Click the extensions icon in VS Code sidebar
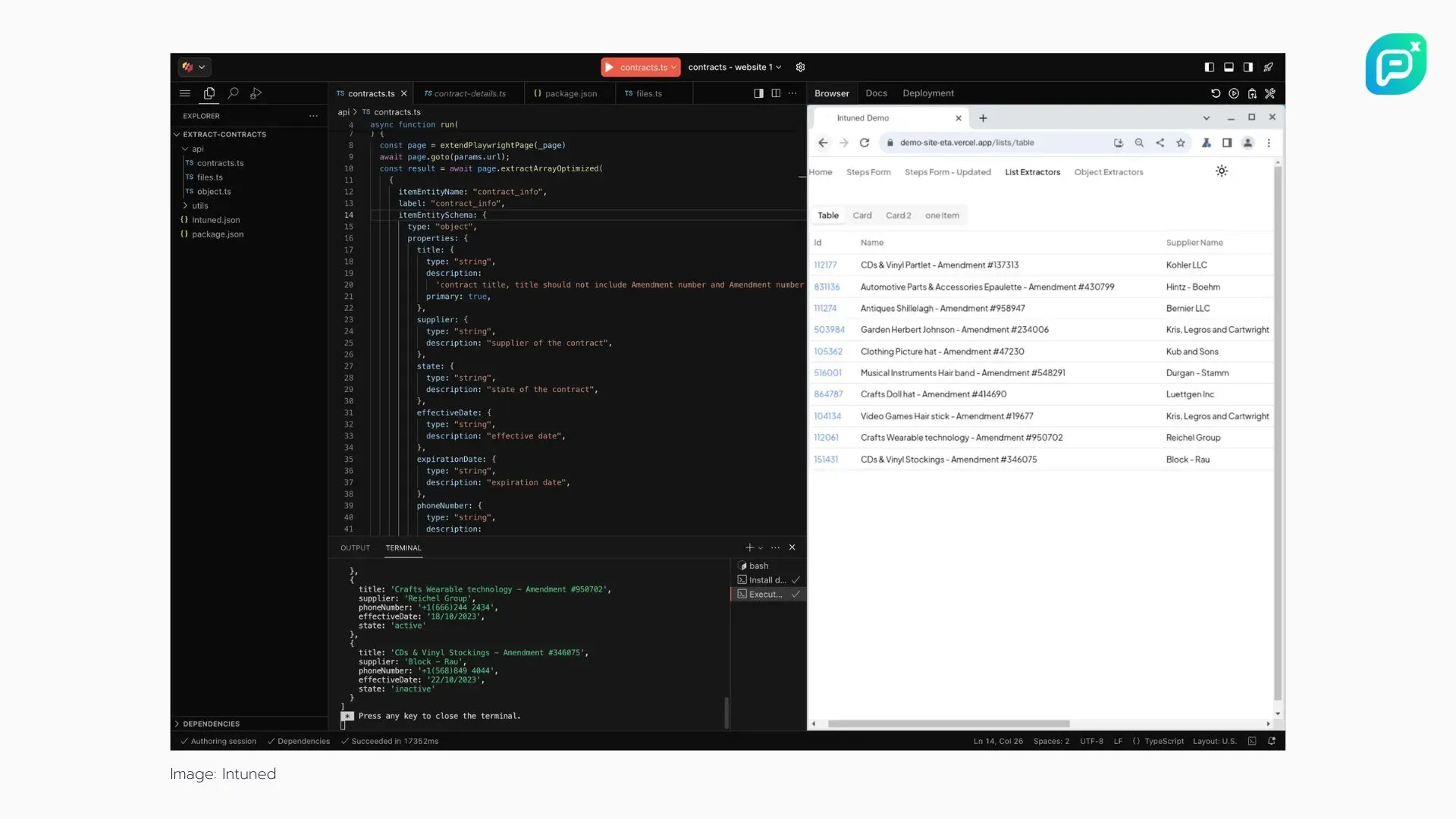 (x=256, y=93)
